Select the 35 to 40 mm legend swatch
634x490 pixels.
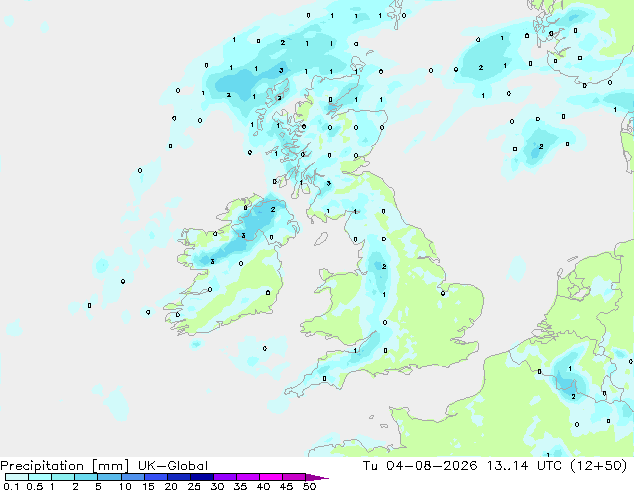pyautogui.click(x=248, y=477)
